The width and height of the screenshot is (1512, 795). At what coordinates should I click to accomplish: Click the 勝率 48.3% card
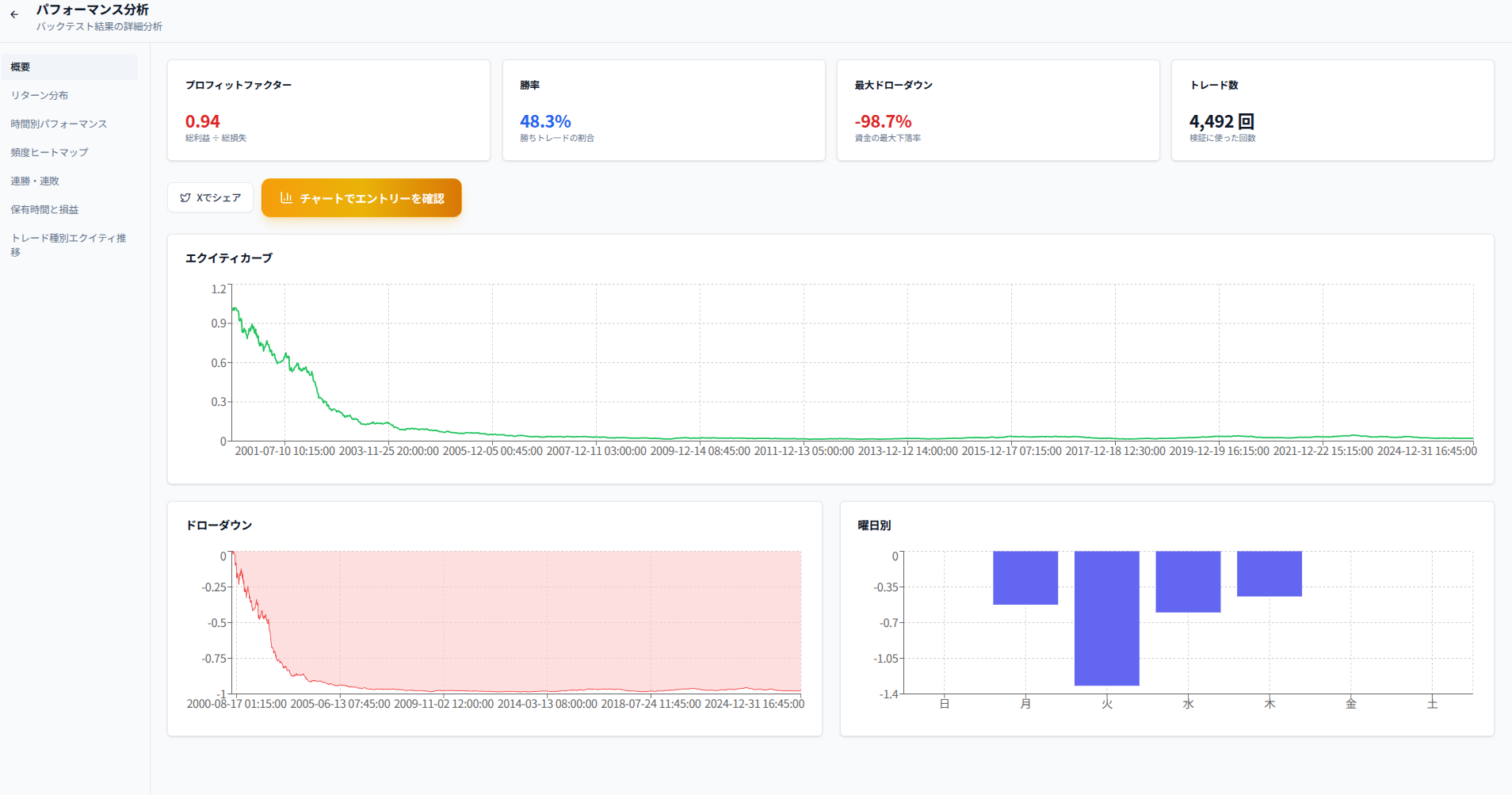coord(663,110)
